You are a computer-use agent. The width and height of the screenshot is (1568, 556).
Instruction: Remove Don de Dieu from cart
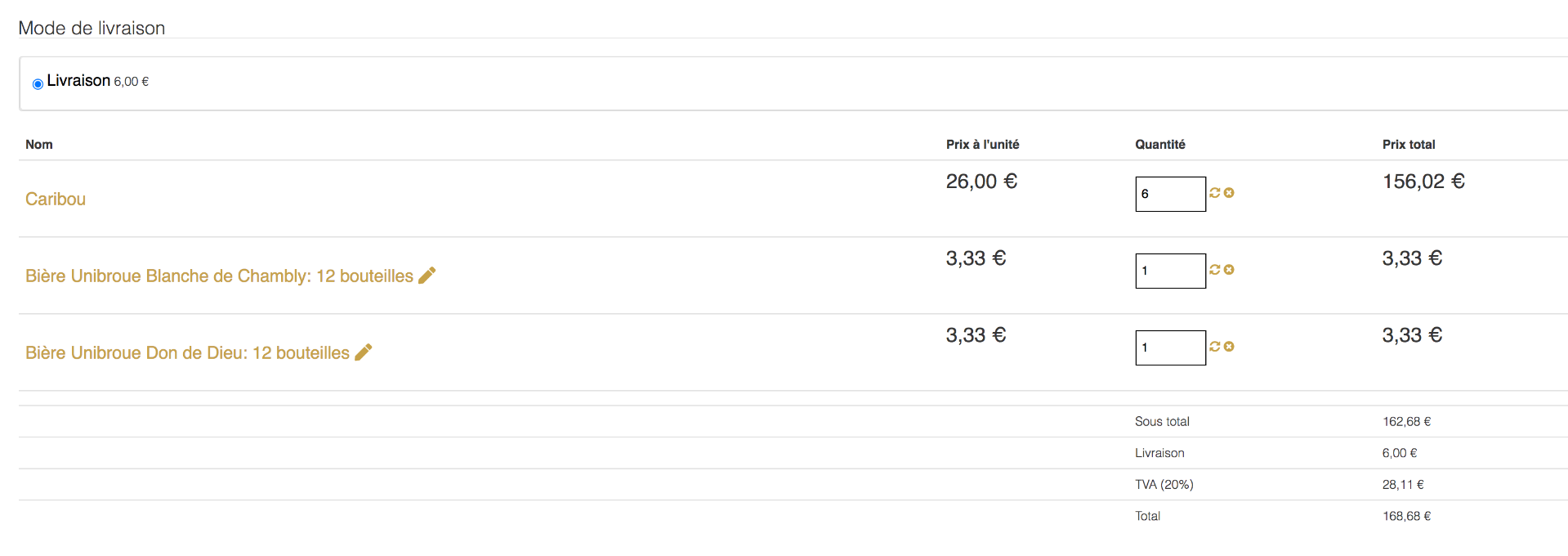tap(1229, 347)
